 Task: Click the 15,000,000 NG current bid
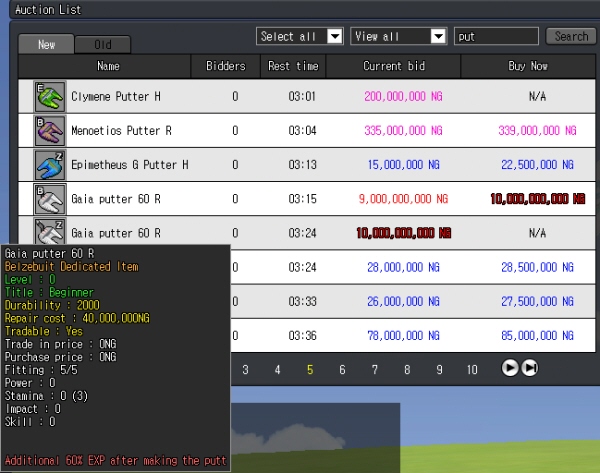click(x=403, y=165)
